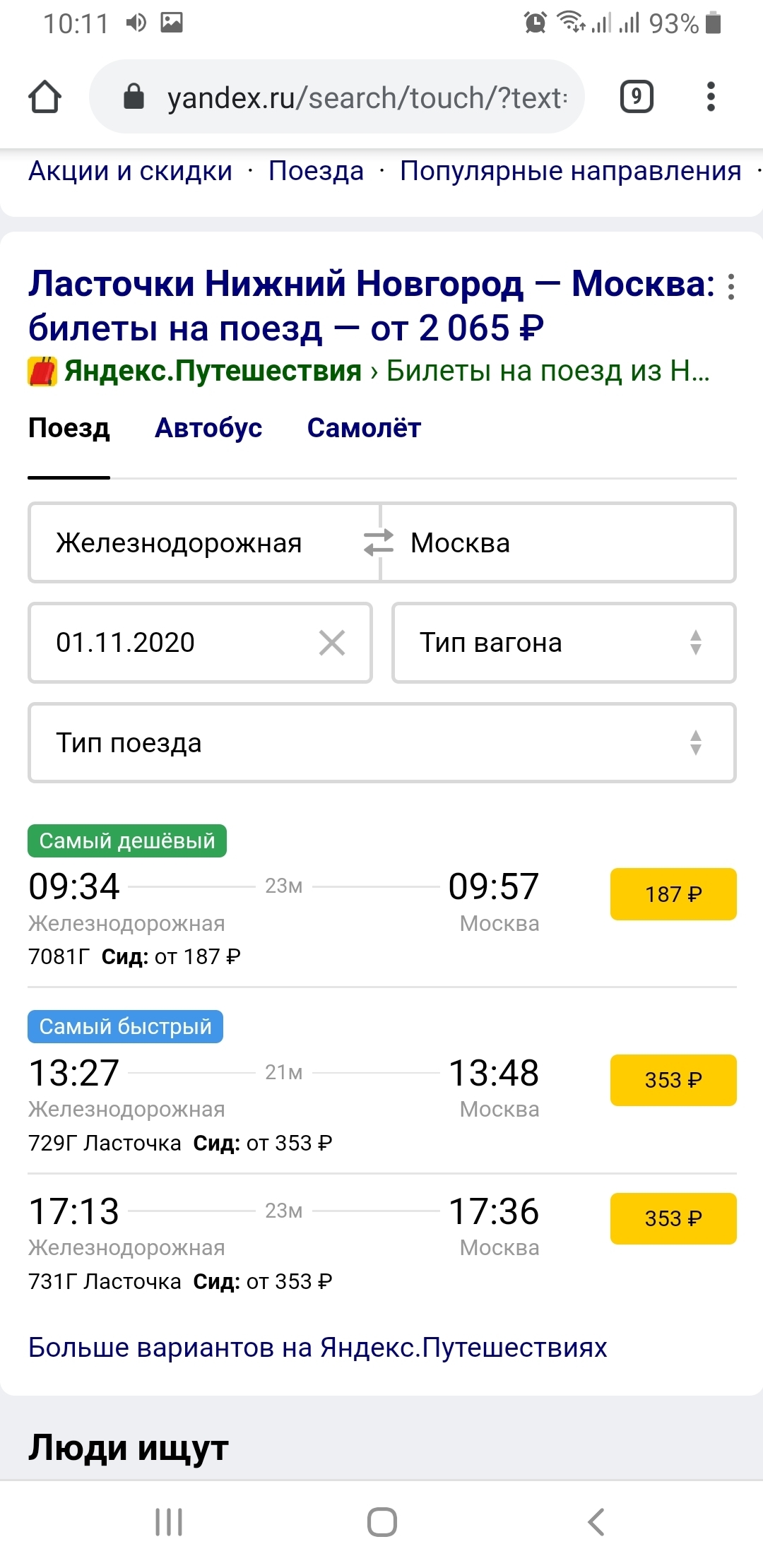This screenshot has width=763, height=1568.
Task: Open the browser three-dot menu
Action: click(711, 97)
